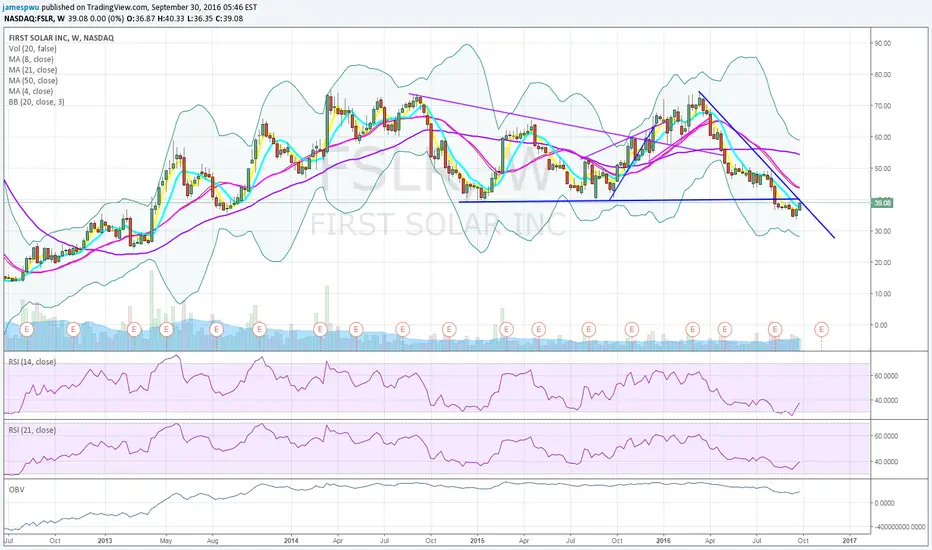Image resolution: width=932 pixels, height=550 pixels.
Task: Click the 50.00 price axis label
Action: [x=882, y=169]
